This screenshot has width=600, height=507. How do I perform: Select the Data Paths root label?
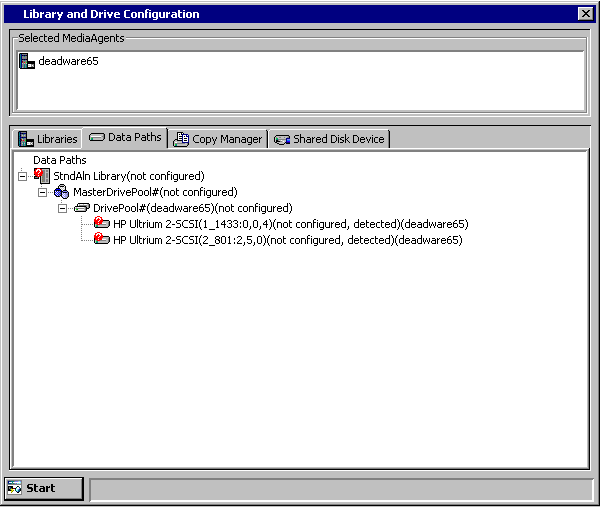click(60, 160)
